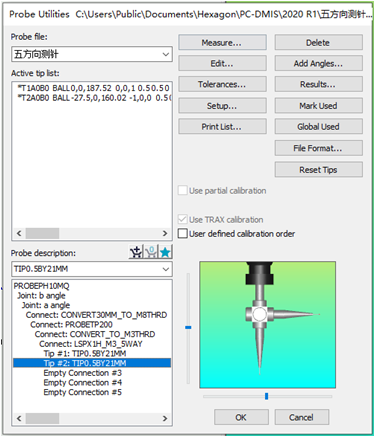Enable User defined calibration order checkbox
Viewport: 375px width, 437px height.
pyautogui.click(x=183, y=233)
